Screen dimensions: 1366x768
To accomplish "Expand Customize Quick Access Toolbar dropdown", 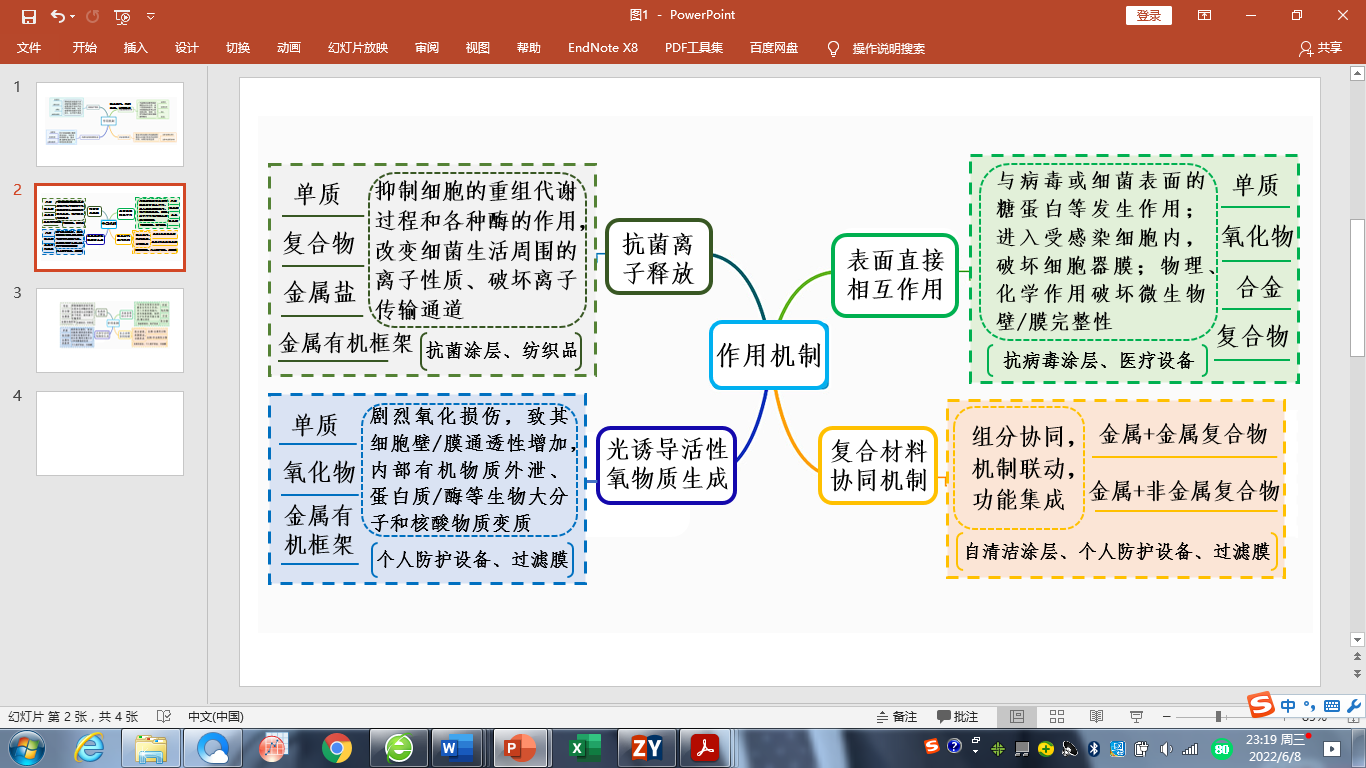I will pyautogui.click(x=151, y=16).
